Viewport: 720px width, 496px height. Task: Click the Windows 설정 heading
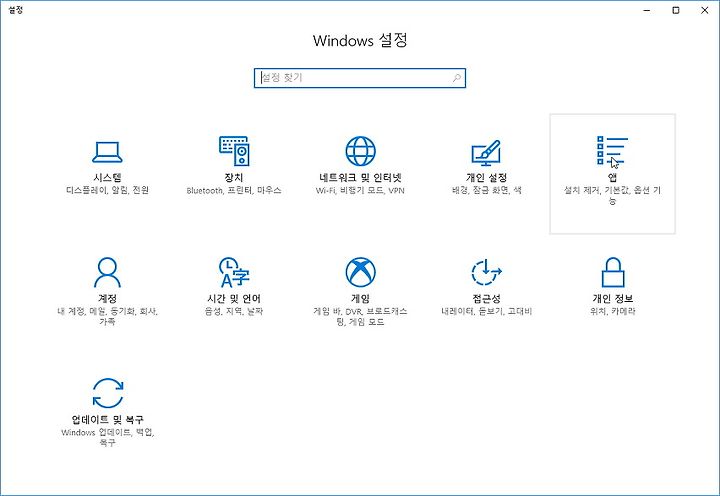(x=360, y=40)
